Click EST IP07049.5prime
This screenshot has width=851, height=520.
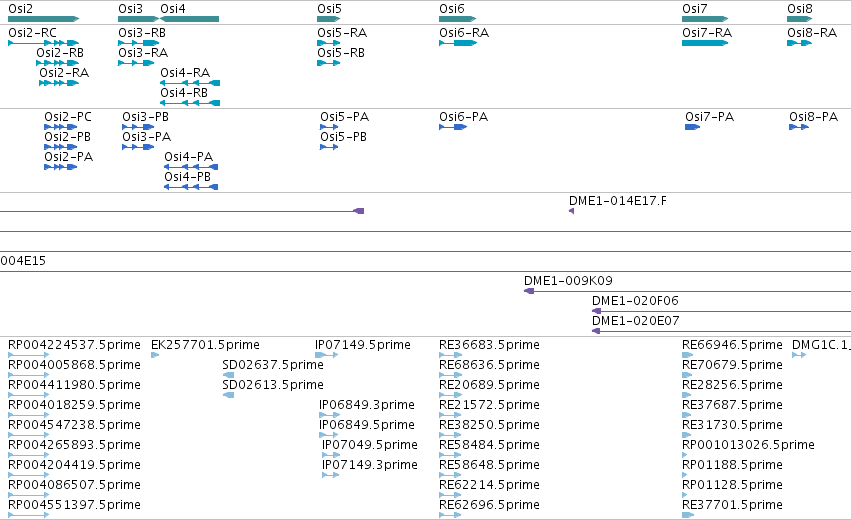tap(370, 445)
